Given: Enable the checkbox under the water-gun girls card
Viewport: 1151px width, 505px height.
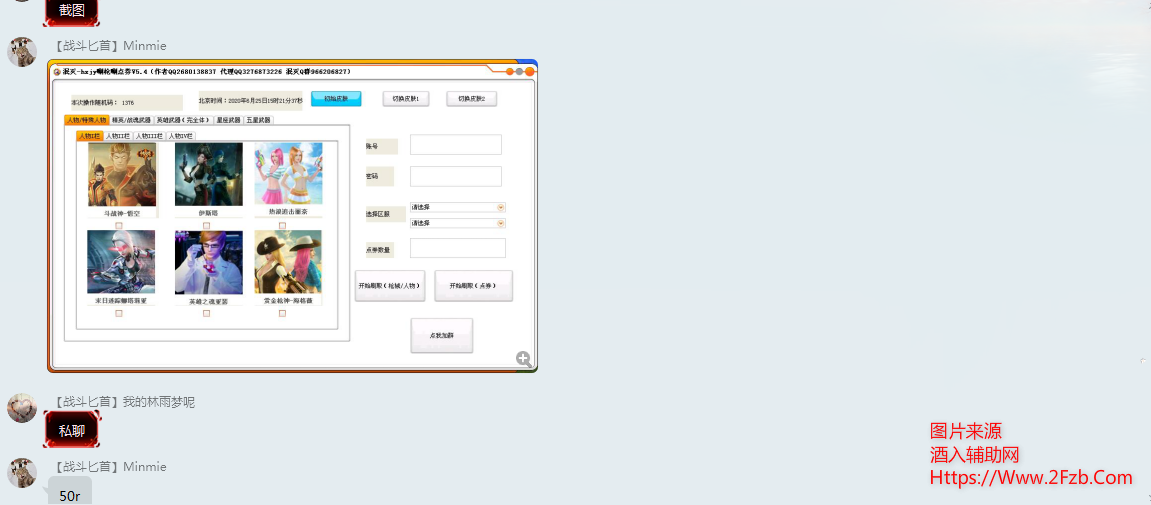Looking at the screenshot, I should [283, 225].
